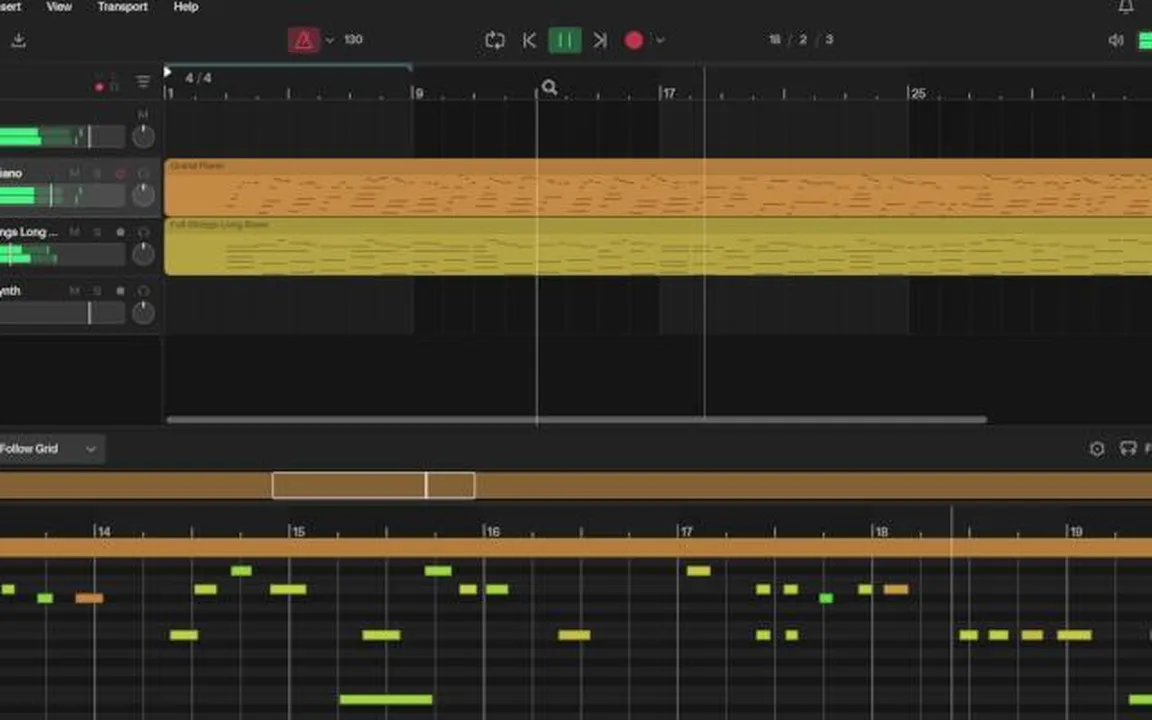The height and width of the screenshot is (720, 1152).
Task: Open the Follow Grid dropdown
Action: point(51,448)
